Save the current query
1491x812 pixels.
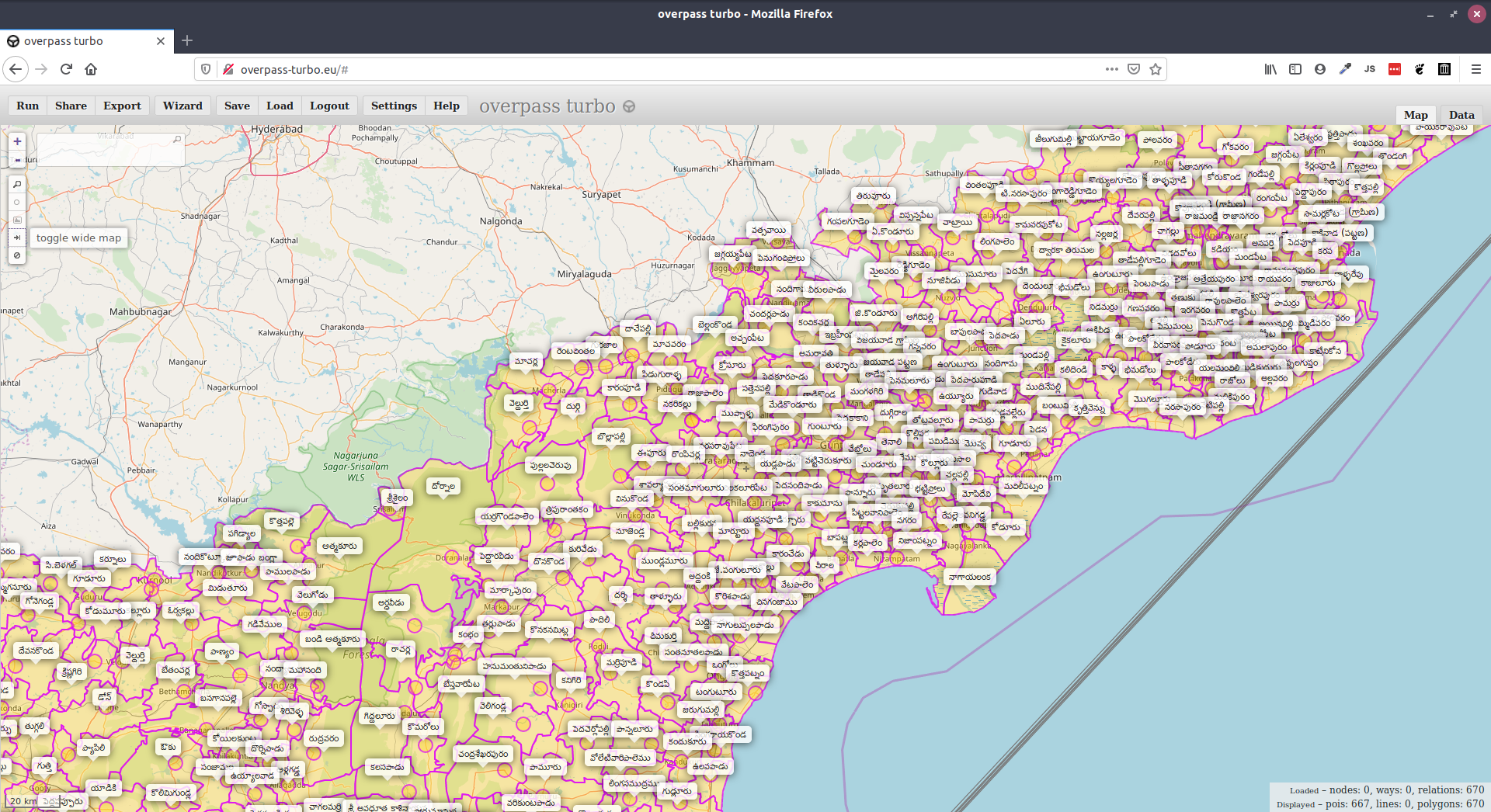pyautogui.click(x=237, y=106)
